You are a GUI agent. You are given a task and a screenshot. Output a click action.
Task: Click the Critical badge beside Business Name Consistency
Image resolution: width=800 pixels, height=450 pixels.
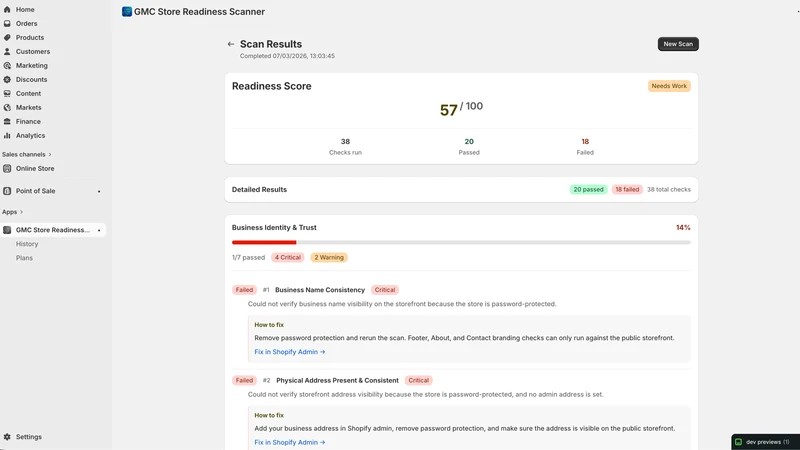tap(385, 290)
